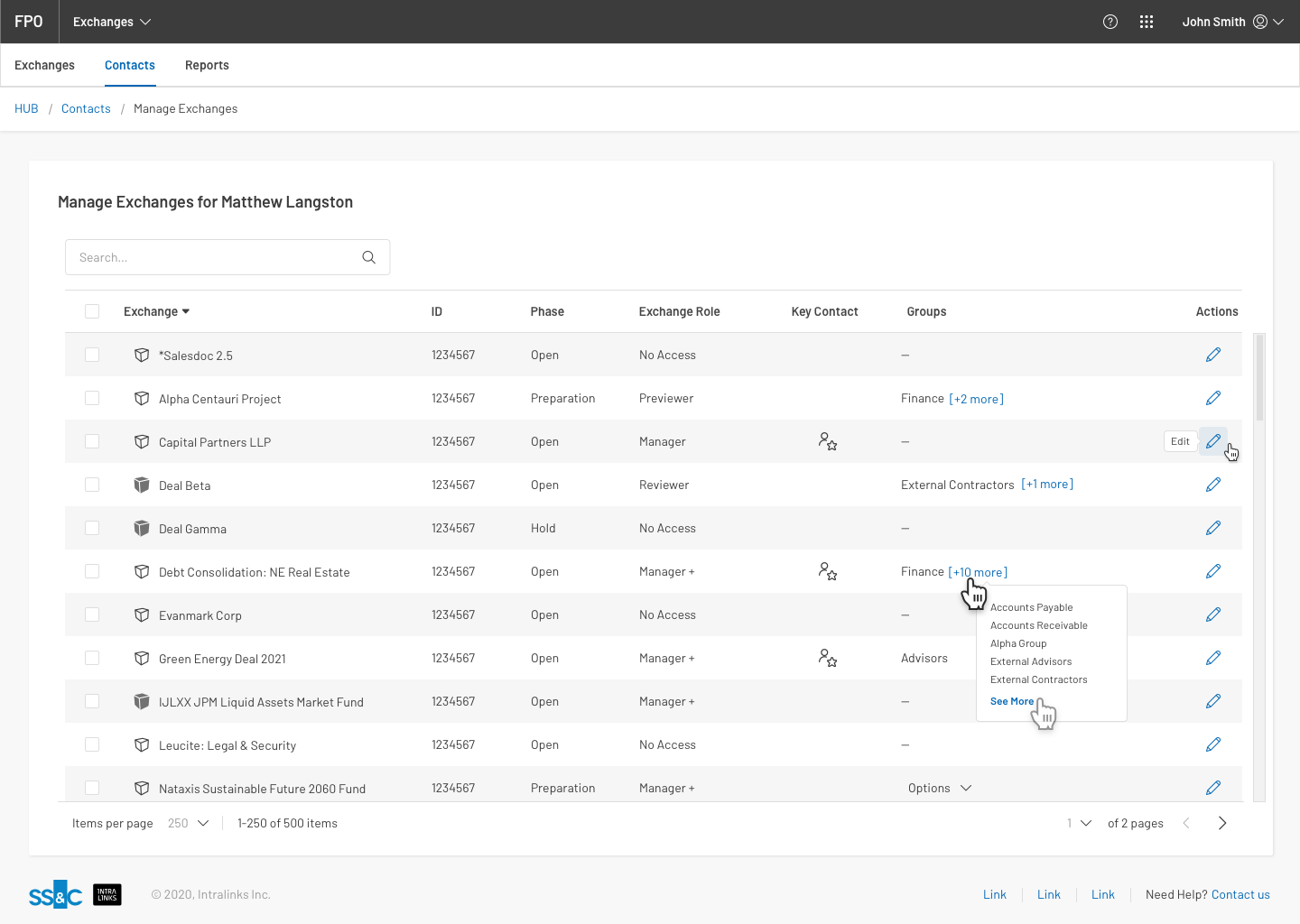Open the apps grid icon
Image resolution: width=1300 pixels, height=924 pixels.
[x=1147, y=22]
